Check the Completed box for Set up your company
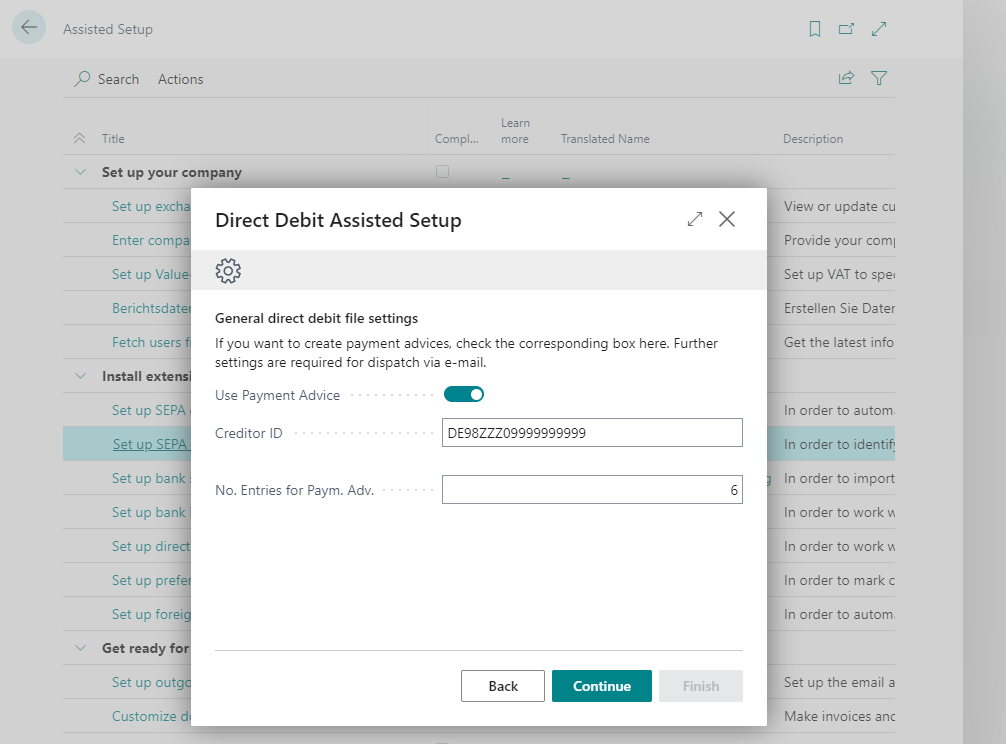 click(x=442, y=171)
